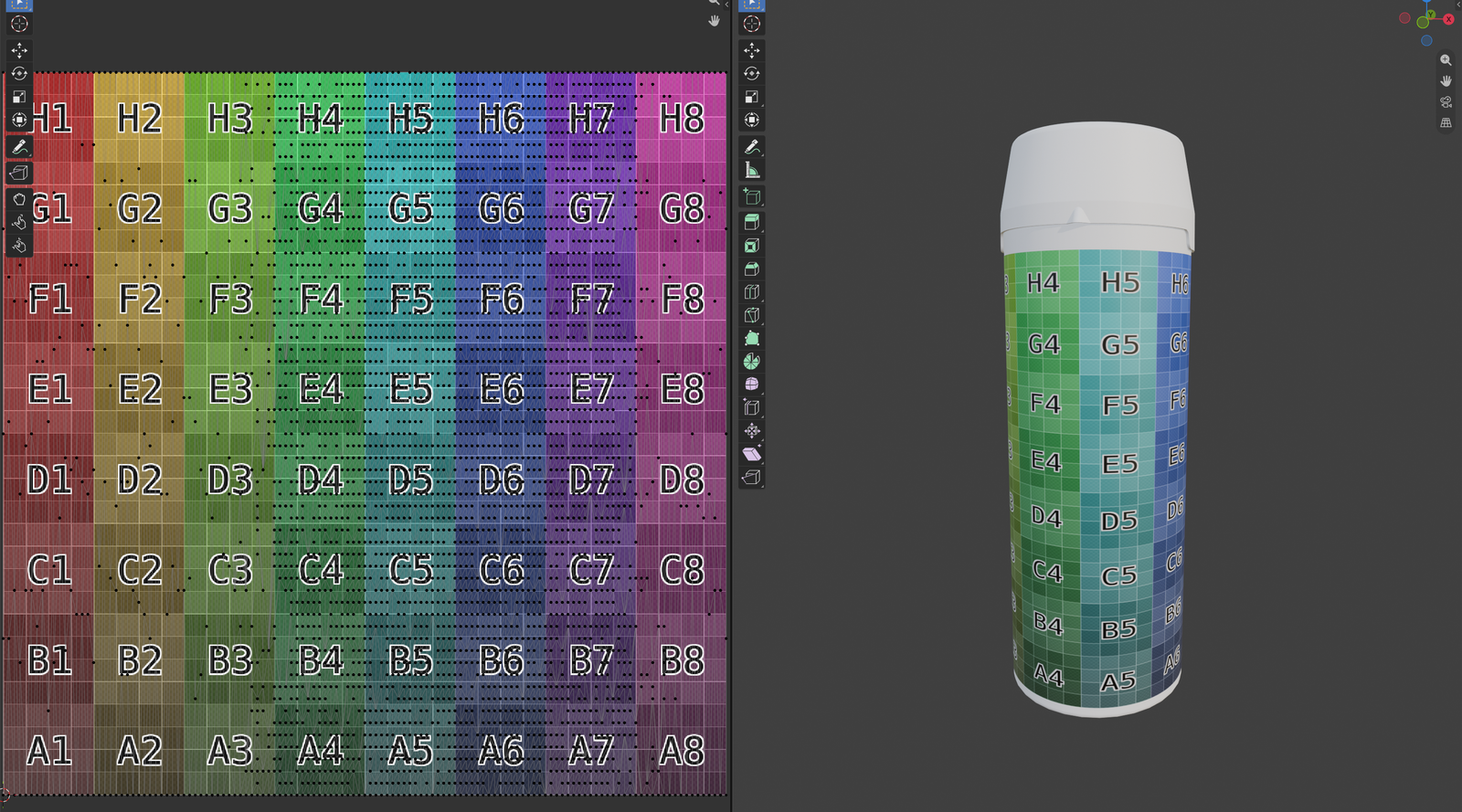
Task: Select the Rip Region tool in UV editor
Action: pyautogui.click(x=19, y=173)
